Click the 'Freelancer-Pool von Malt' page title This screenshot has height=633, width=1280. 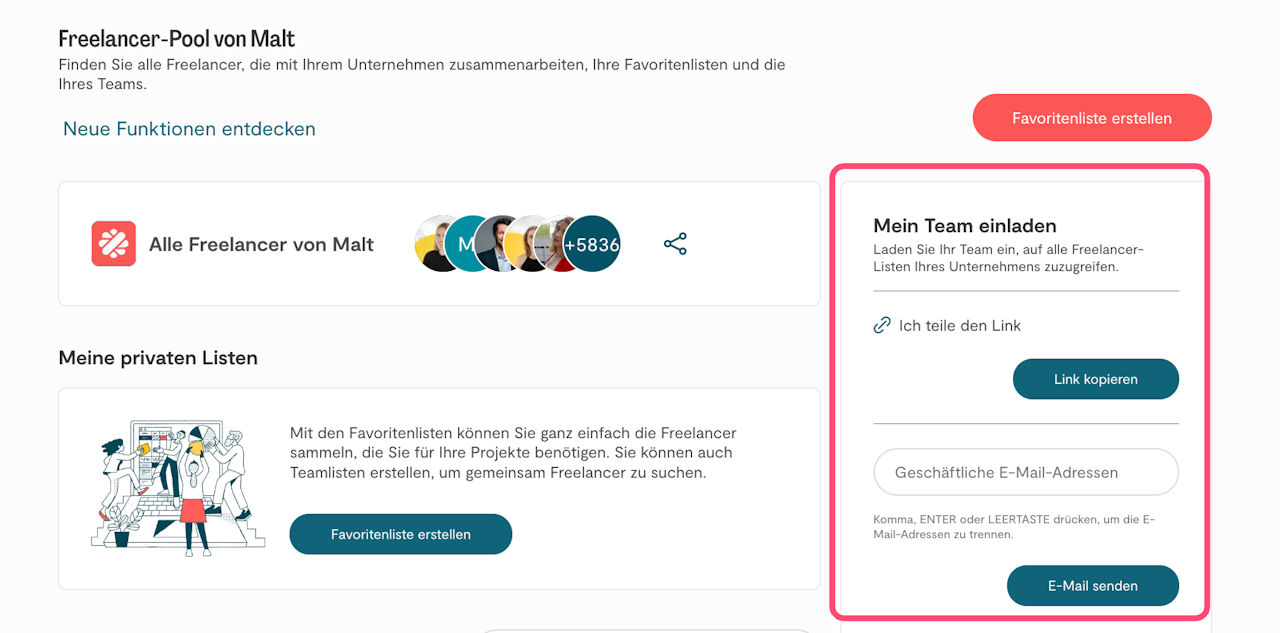tap(177, 39)
